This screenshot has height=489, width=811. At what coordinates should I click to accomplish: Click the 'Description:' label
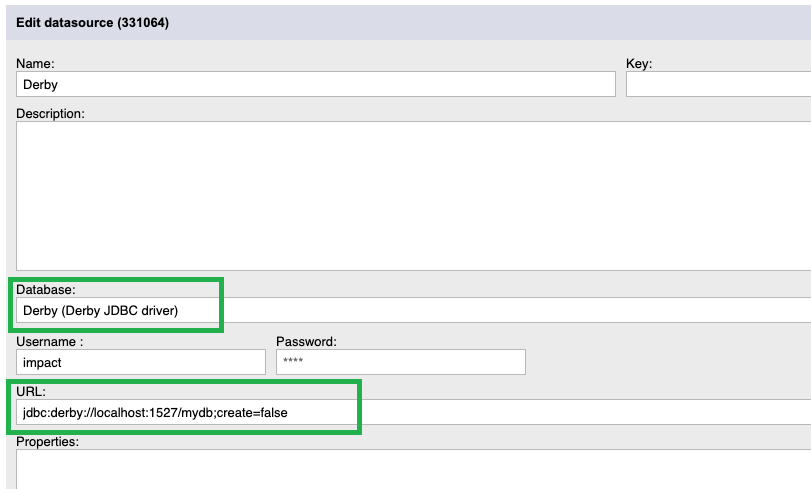click(x=50, y=114)
